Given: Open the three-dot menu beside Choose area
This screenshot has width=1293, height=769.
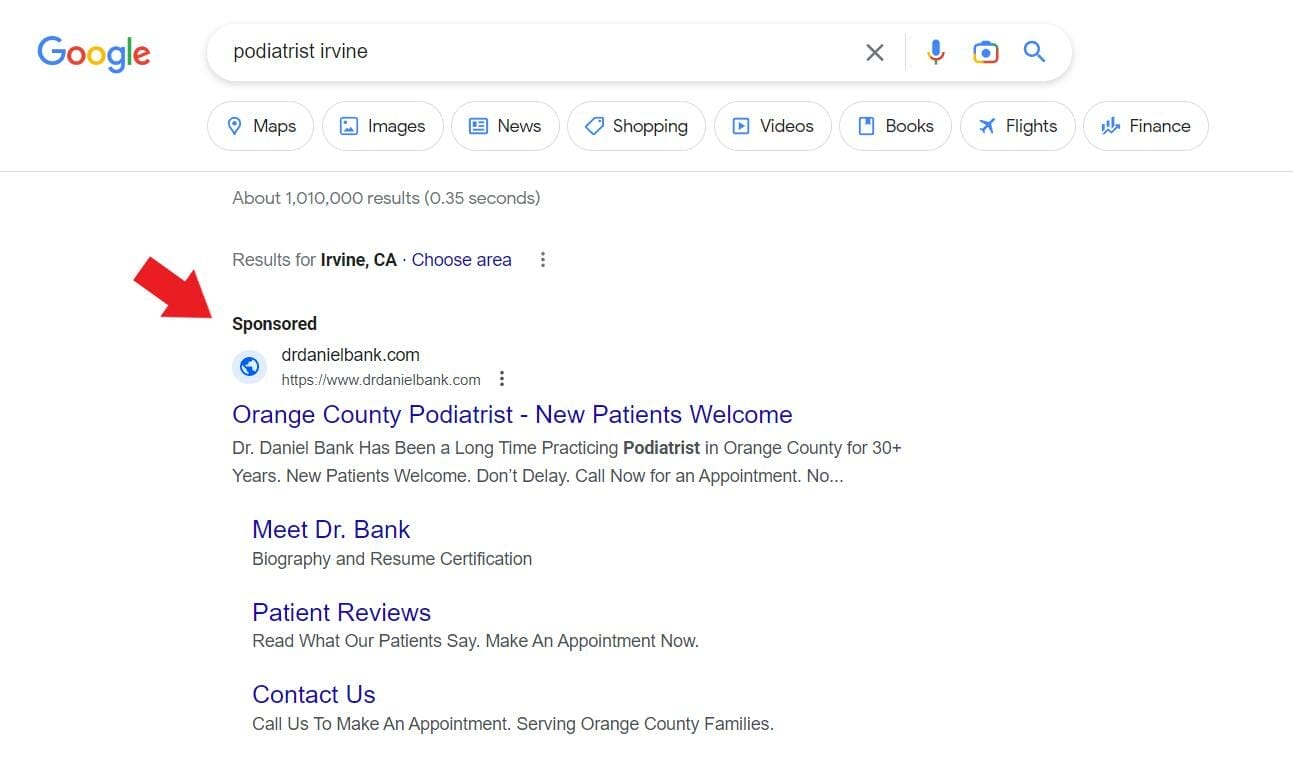Looking at the screenshot, I should [x=543, y=259].
